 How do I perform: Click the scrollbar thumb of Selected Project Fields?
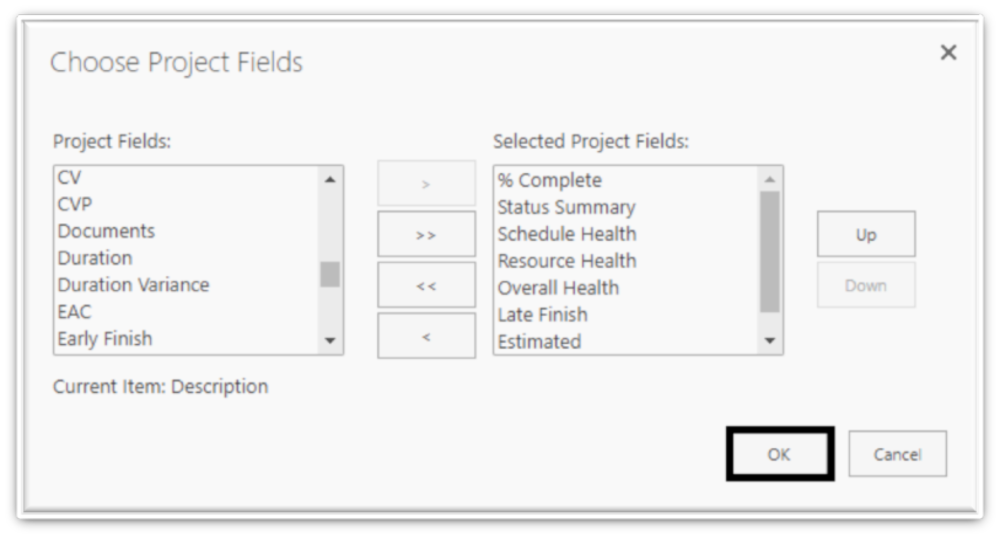(x=769, y=250)
